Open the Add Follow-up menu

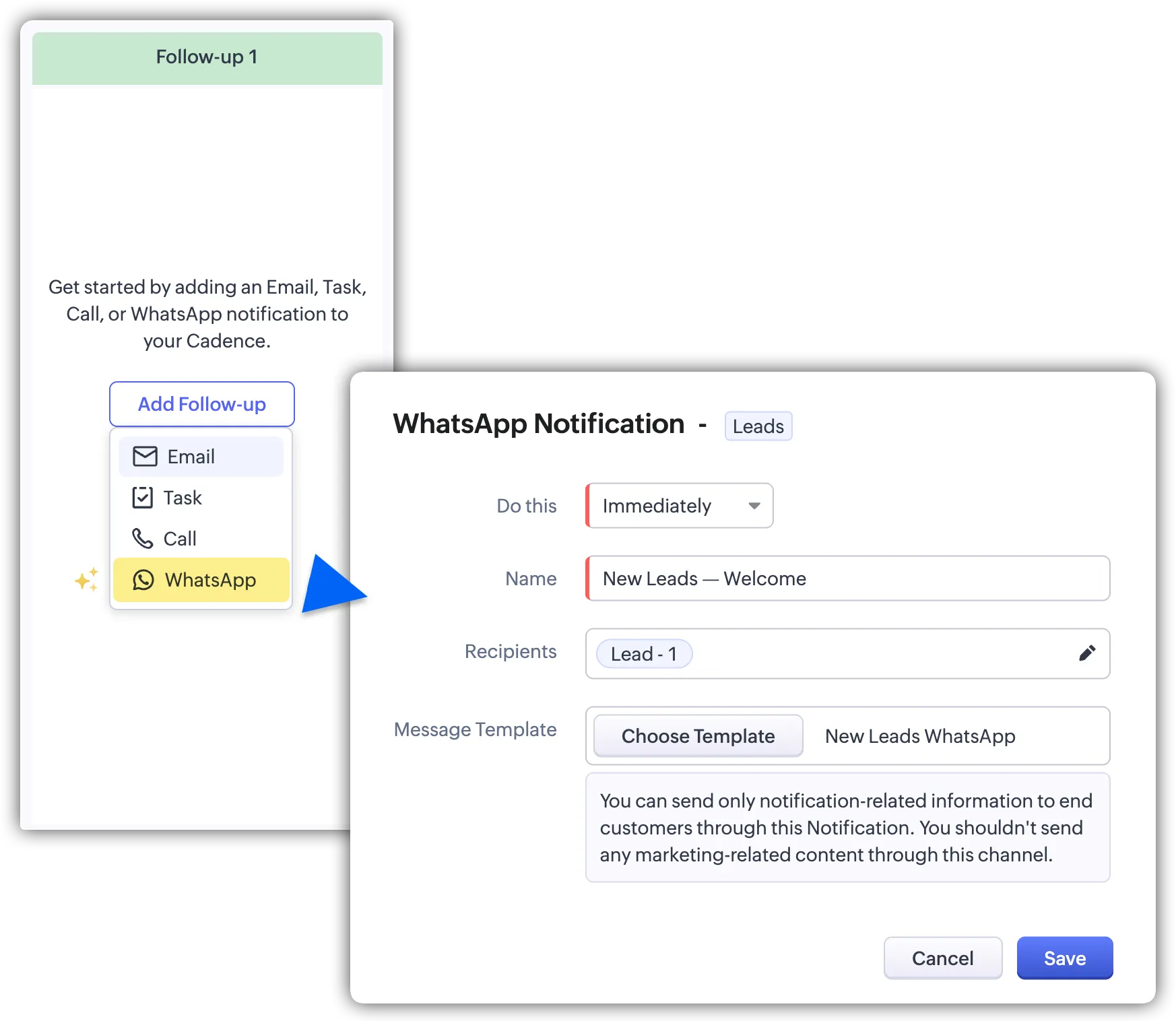[202, 404]
